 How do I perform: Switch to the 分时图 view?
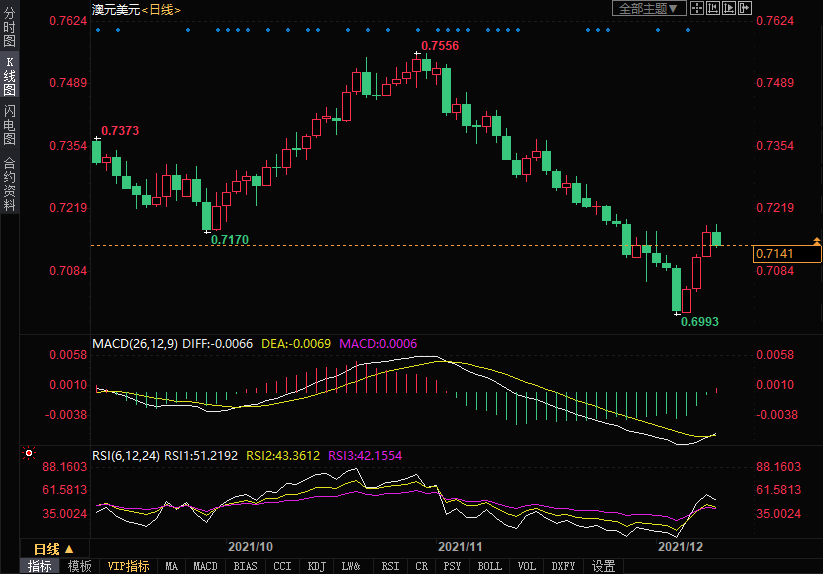(9, 29)
